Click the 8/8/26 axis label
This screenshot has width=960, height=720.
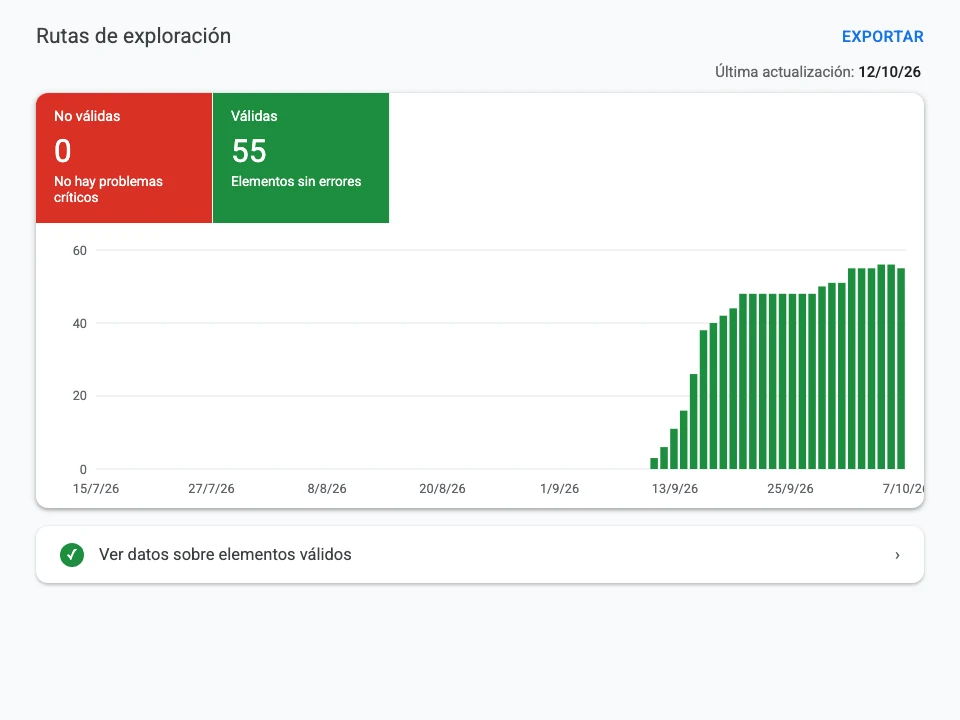pos(327,489)
